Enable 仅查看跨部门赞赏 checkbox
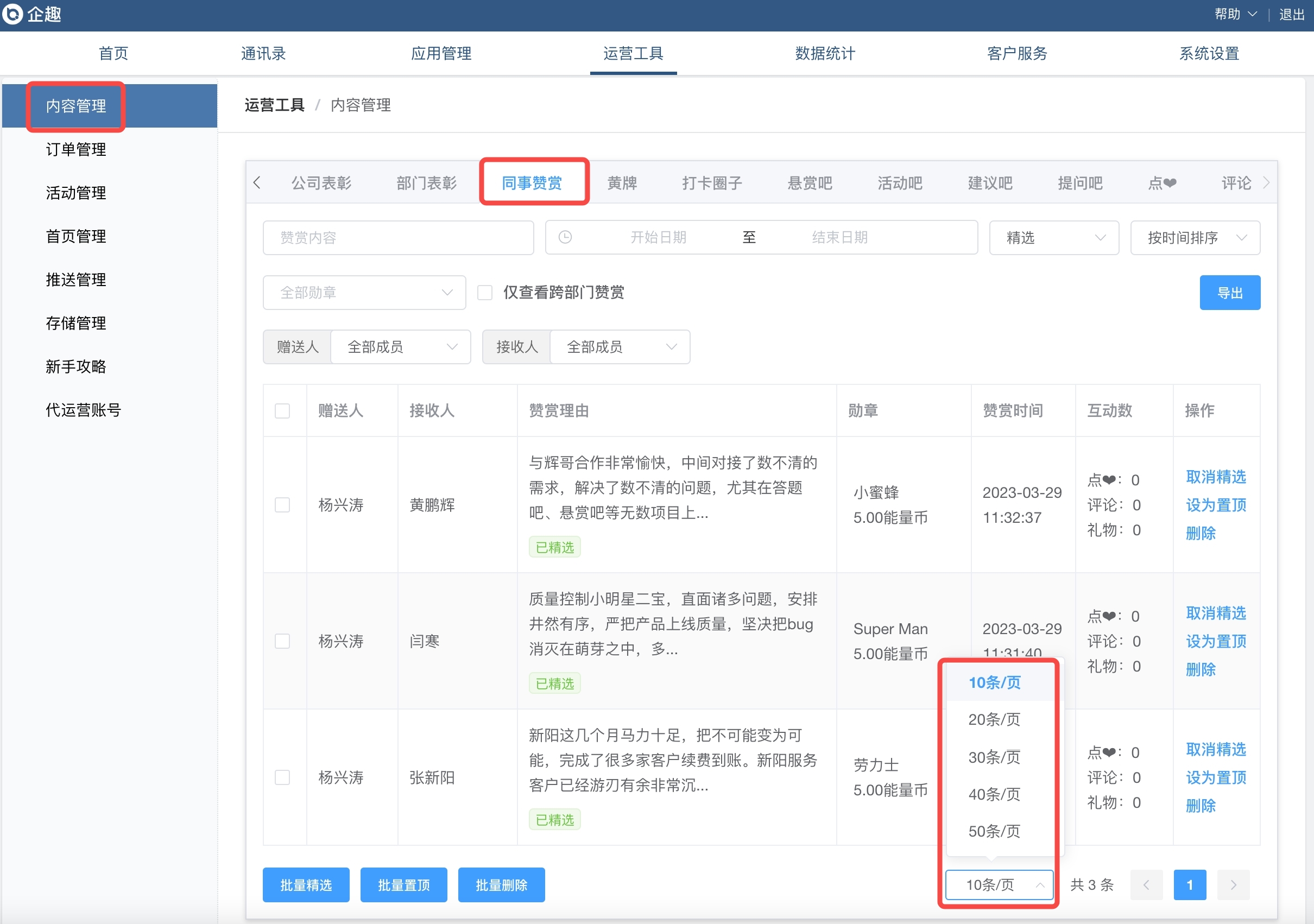This screenshot has width=1314, height=924. 485,293
